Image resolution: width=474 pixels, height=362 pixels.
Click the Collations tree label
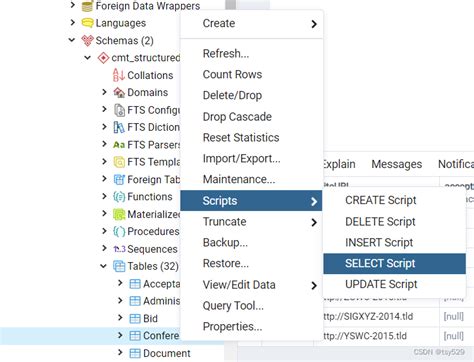point(150,75)
